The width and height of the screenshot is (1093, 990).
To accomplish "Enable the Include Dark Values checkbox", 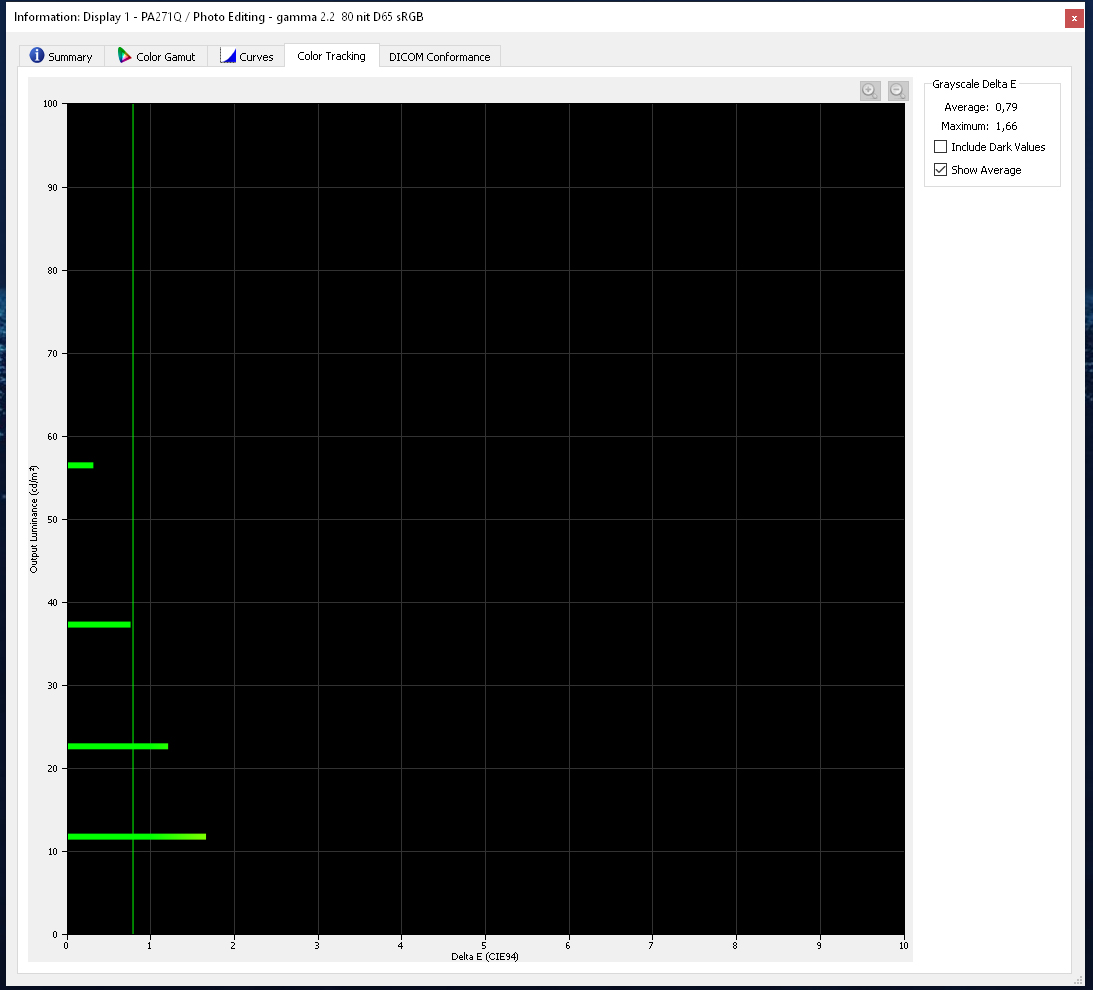I will click(x=940, y=147).
